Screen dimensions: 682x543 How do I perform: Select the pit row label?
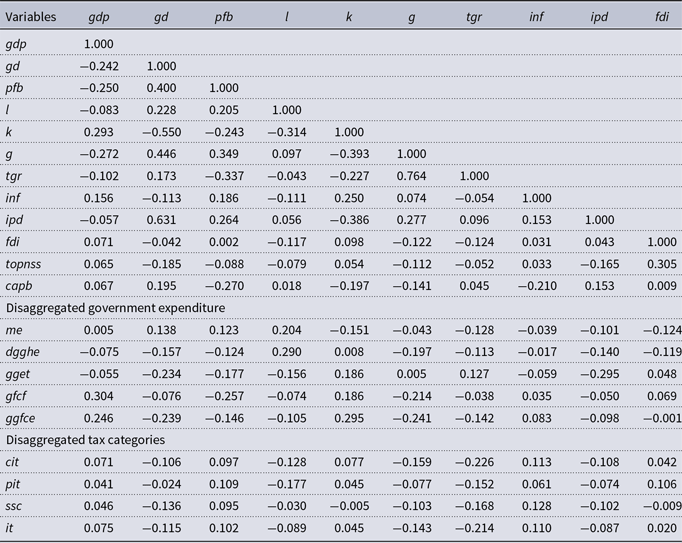13,484
